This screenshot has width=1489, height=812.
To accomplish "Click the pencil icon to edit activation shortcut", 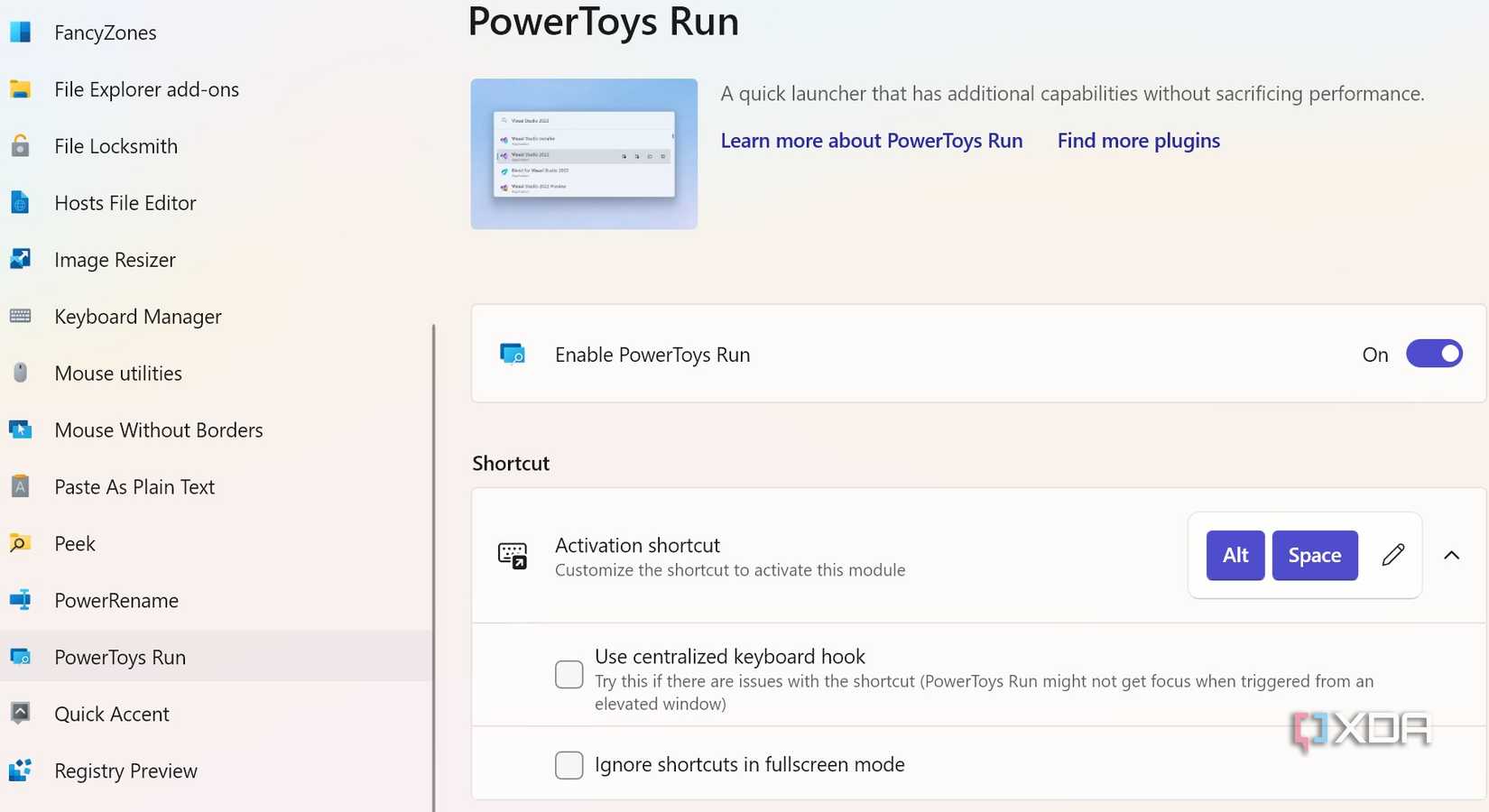I will [1392, 555].
